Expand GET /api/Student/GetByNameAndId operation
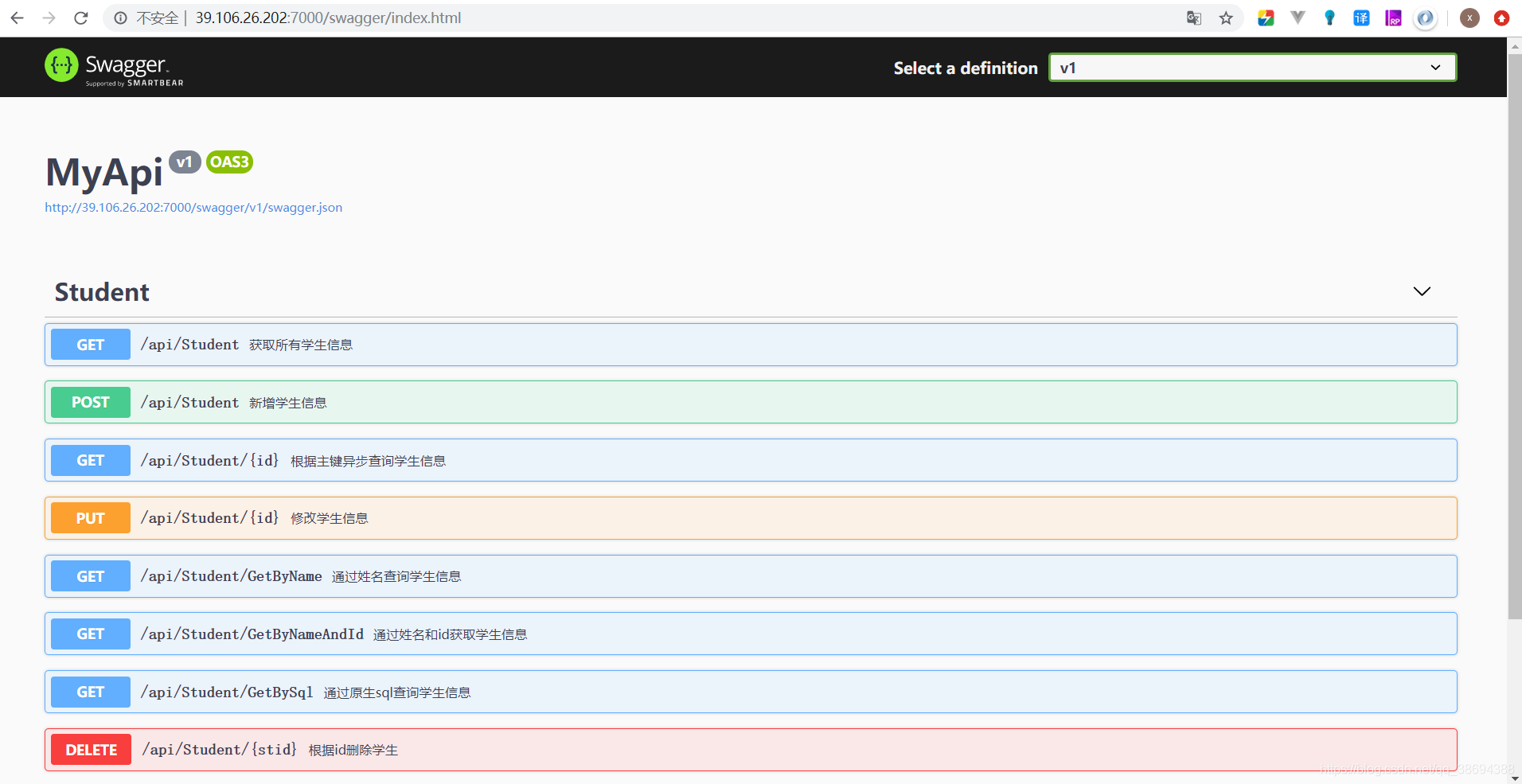 751,634
